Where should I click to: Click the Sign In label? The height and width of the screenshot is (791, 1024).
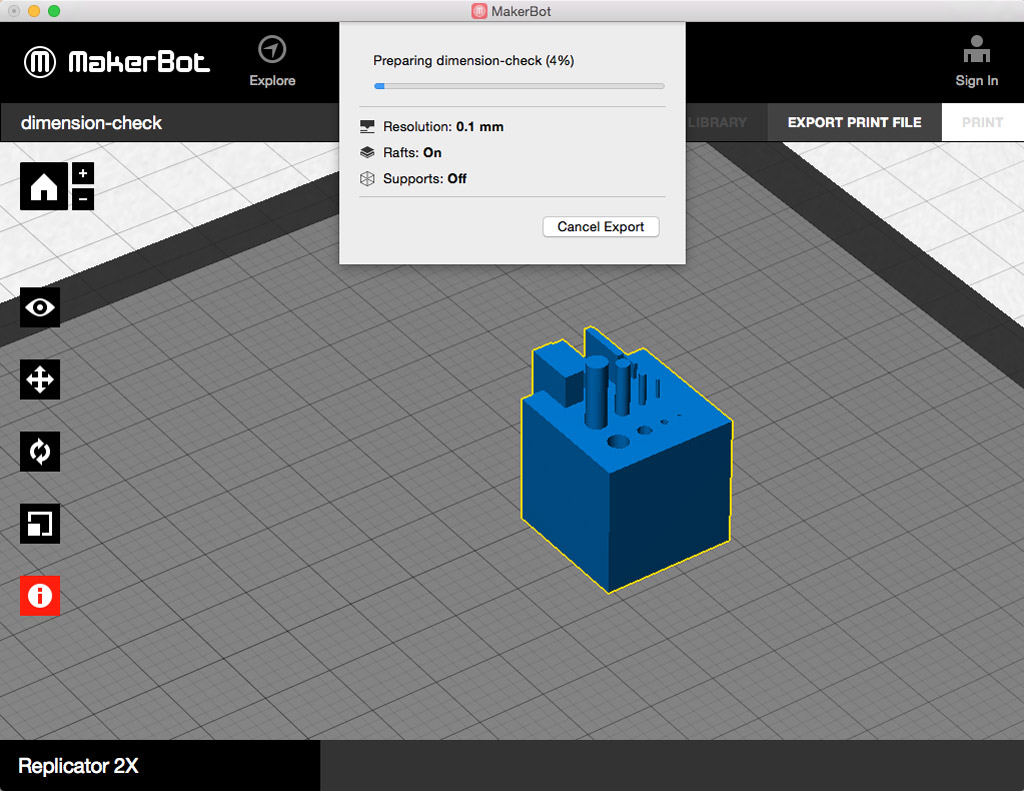pos(977,80)
